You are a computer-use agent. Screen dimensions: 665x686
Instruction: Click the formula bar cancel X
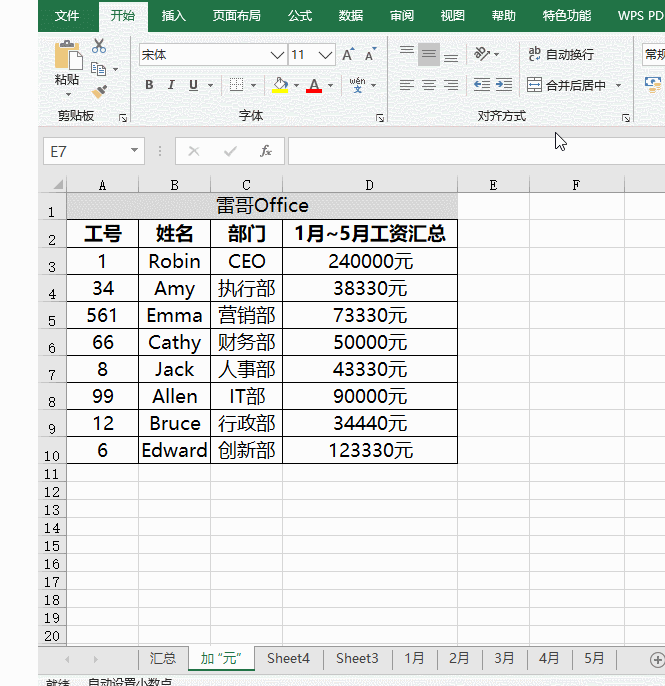coord(194,151)
